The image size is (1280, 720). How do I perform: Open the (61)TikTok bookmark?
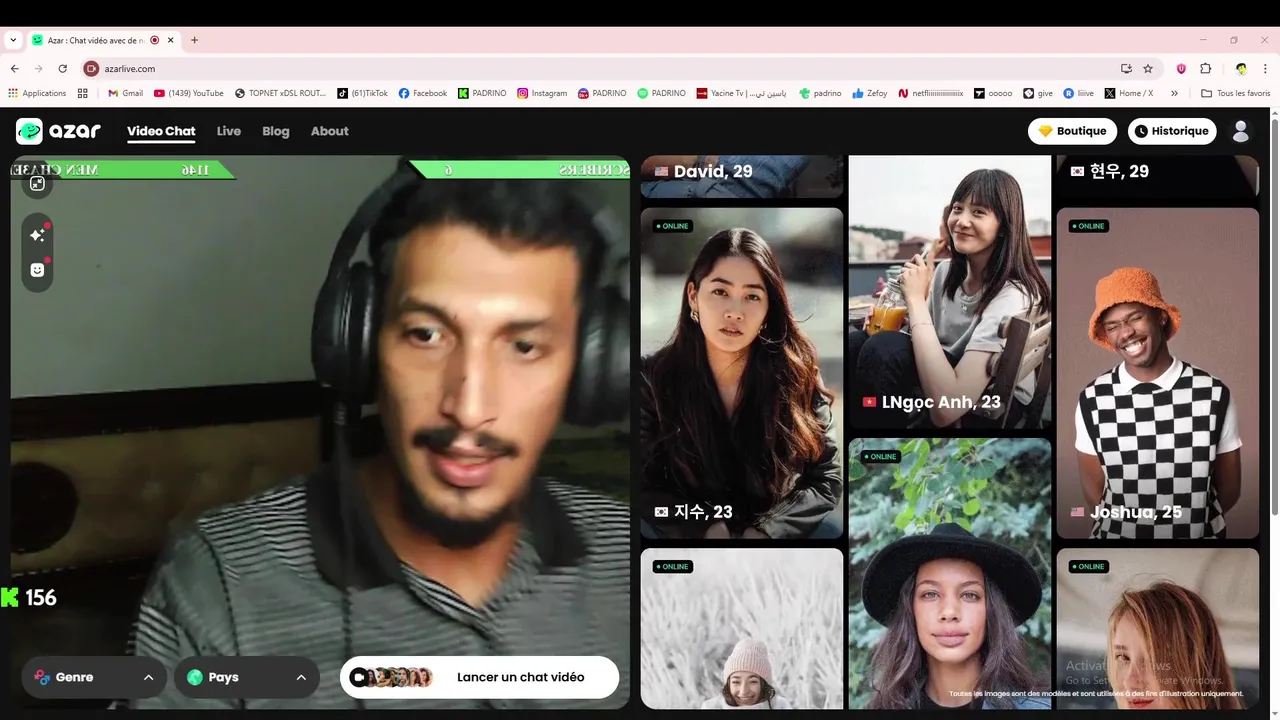click(362, 93)
